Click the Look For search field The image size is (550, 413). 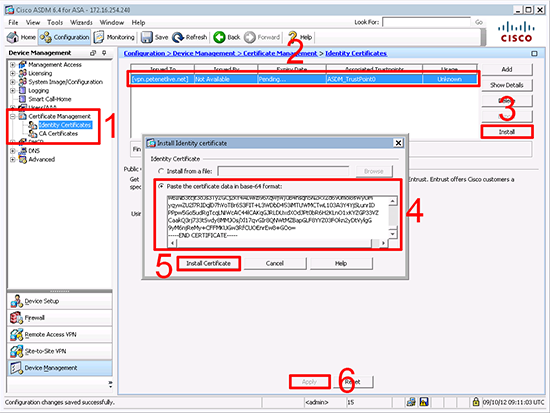[426, 22]
